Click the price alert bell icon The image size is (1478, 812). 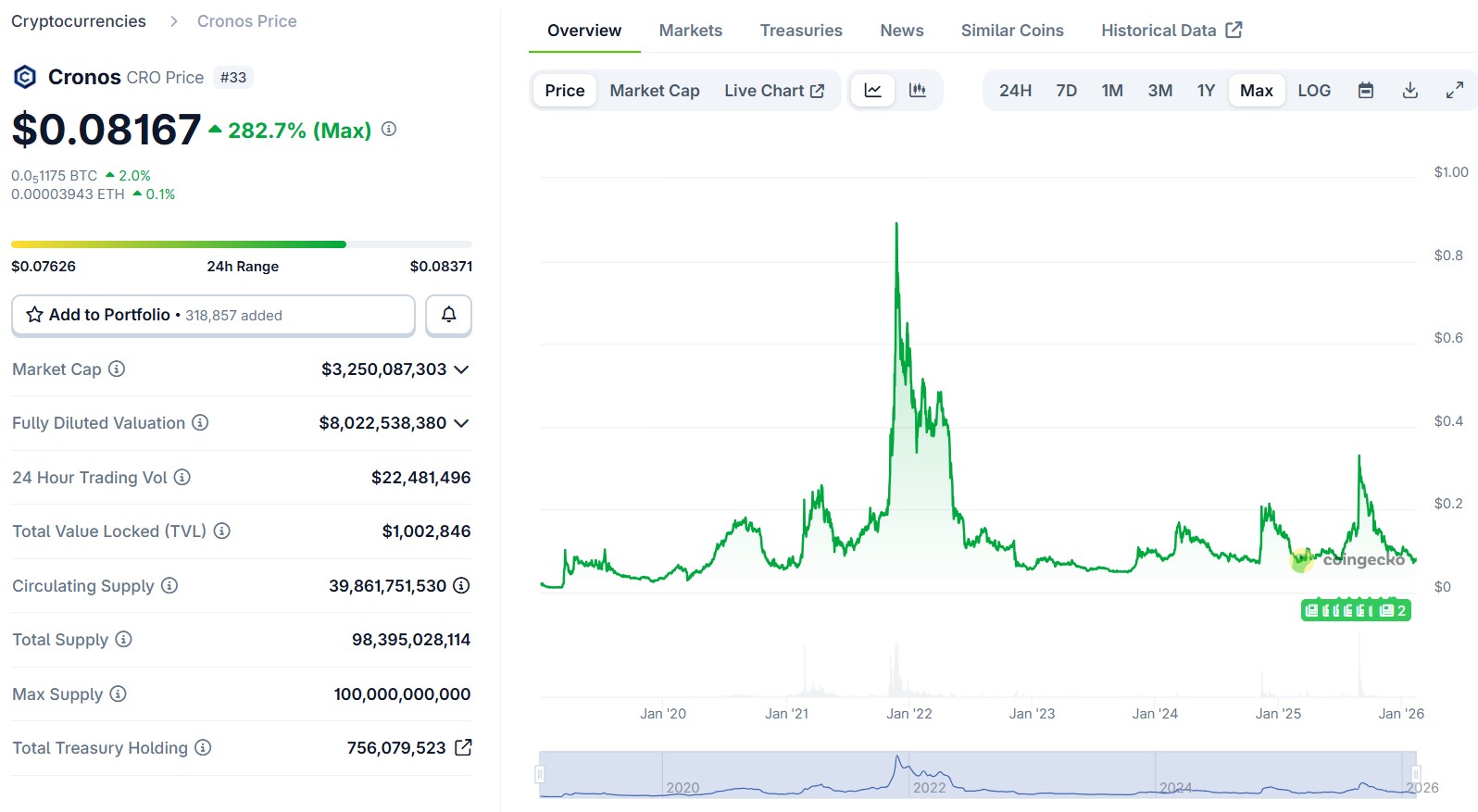coord(448,315)
